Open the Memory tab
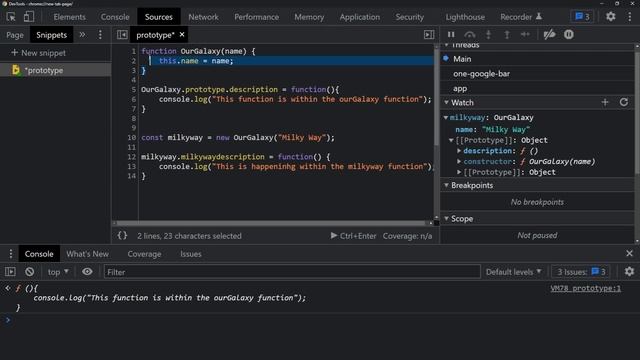This screenshot has width=640, height=360. tap(309, 17)
